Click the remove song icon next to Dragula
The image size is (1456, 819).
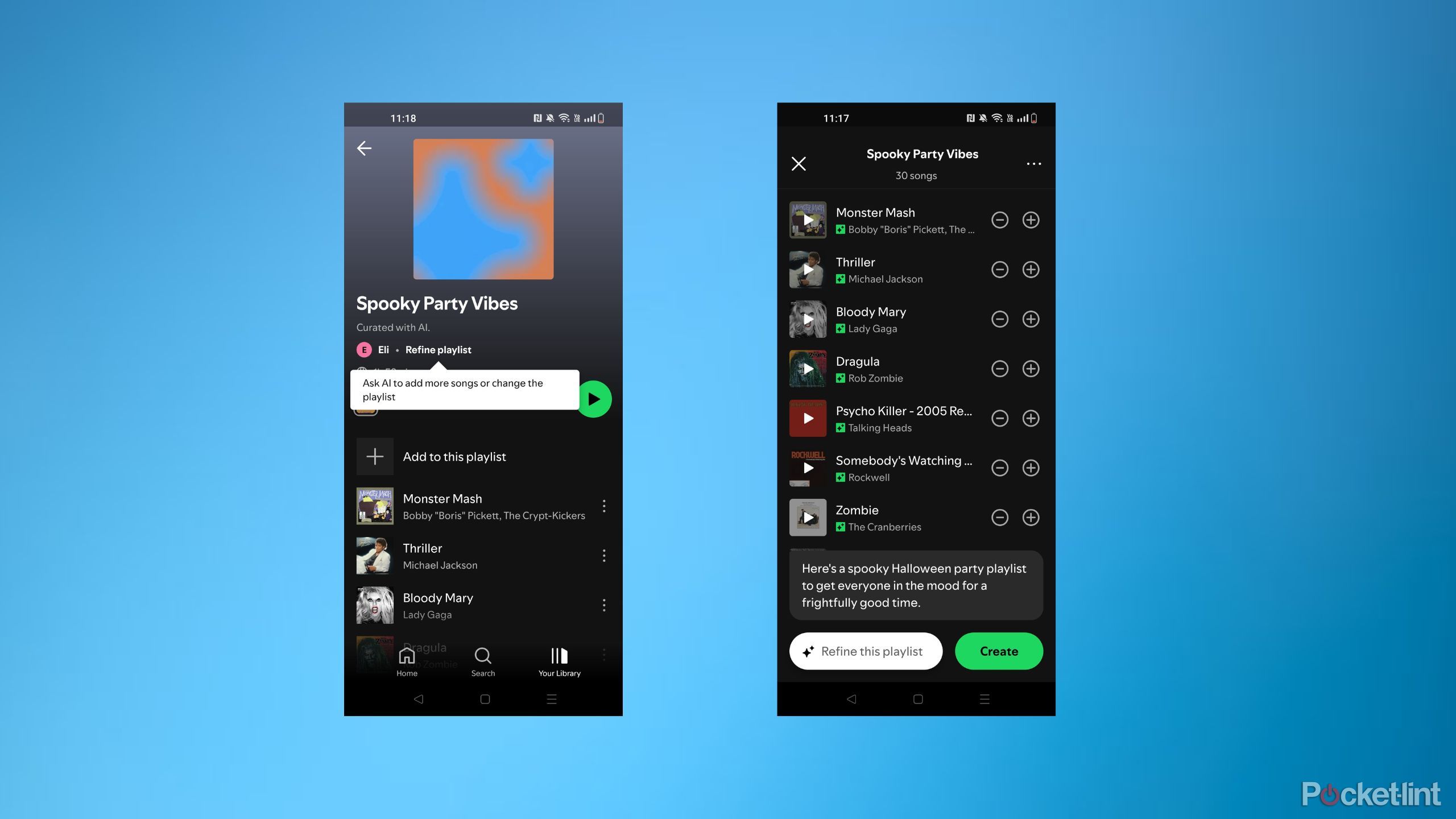[x=1000, y=368]
